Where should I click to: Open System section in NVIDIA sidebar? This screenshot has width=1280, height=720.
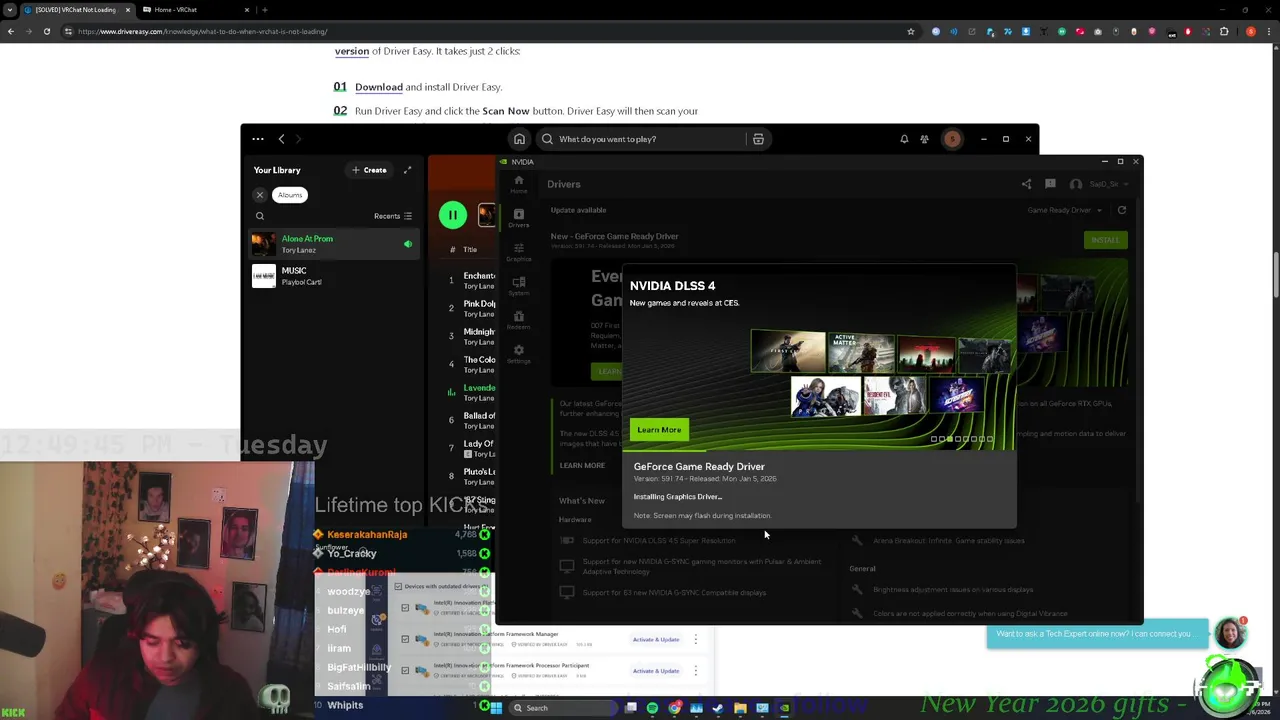(518, 286)
